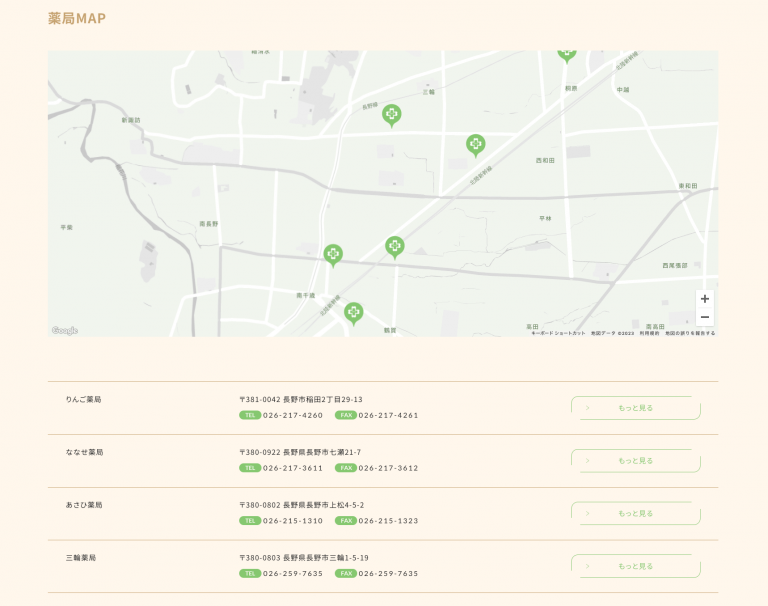Zoom out the map with minus button
Image resolution: width=768 pixels, height=606 pixels.
[705, 317]
